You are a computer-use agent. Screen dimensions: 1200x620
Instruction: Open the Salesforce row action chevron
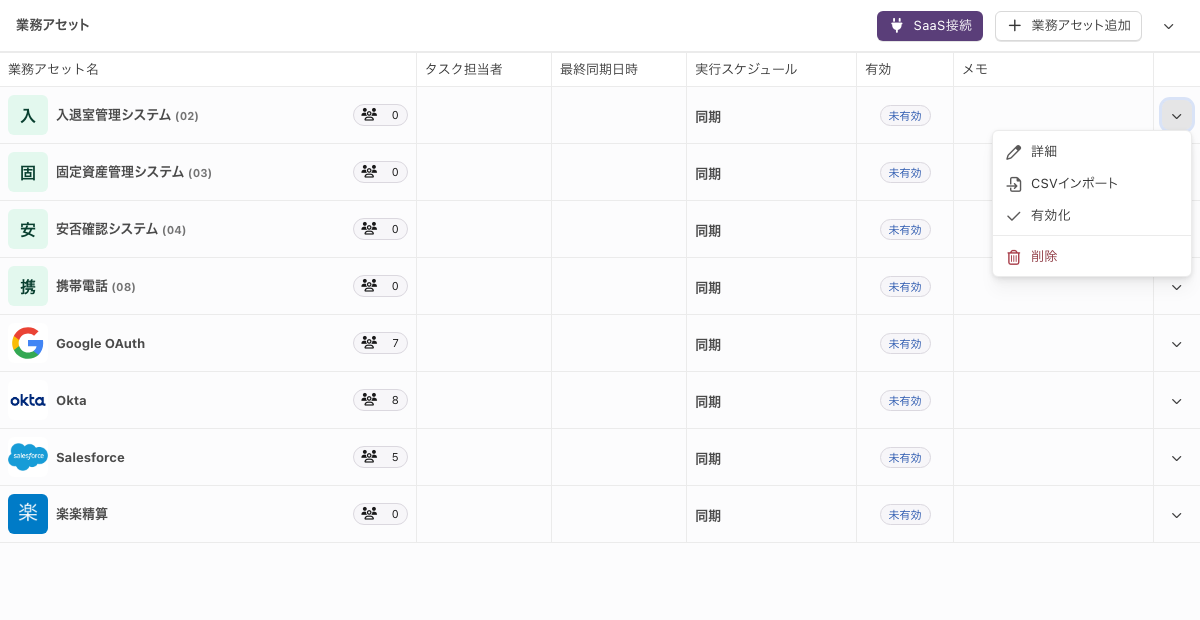coord(1176,458)
